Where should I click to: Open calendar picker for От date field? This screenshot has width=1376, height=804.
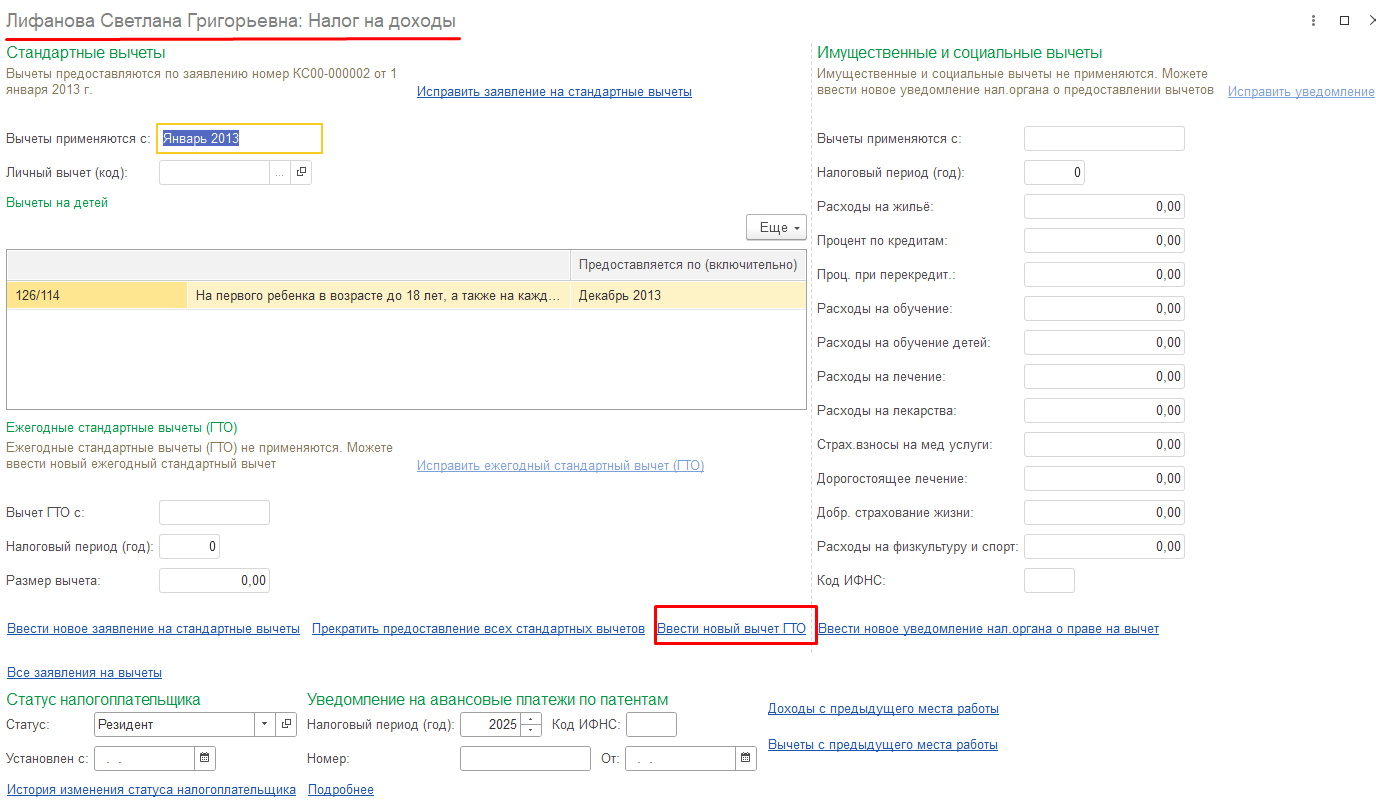point(745,759)
